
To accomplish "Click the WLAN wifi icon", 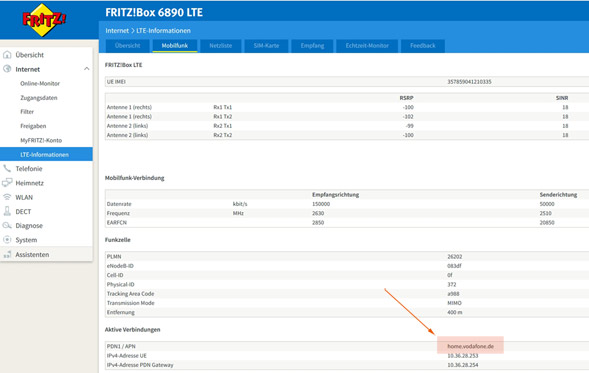I will pyautogui.click(x=7, y=197).
